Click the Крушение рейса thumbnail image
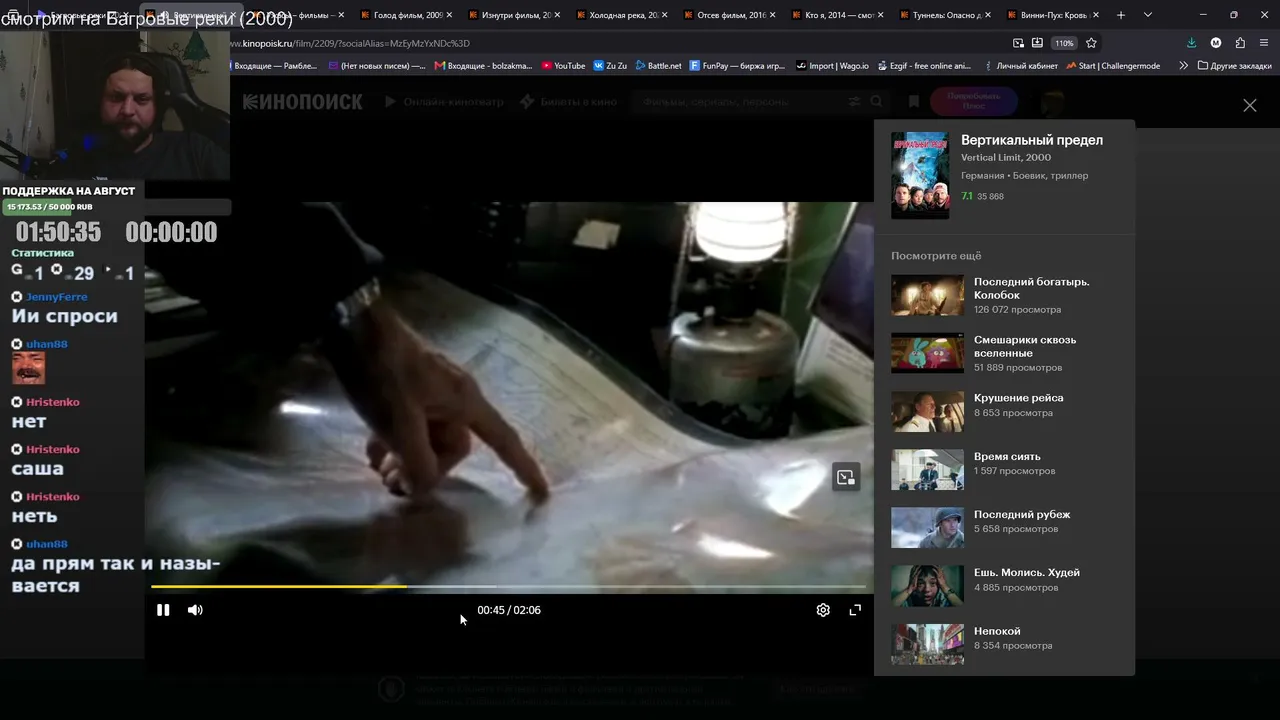The image size is (1280, 720). (x=927, y=411)
